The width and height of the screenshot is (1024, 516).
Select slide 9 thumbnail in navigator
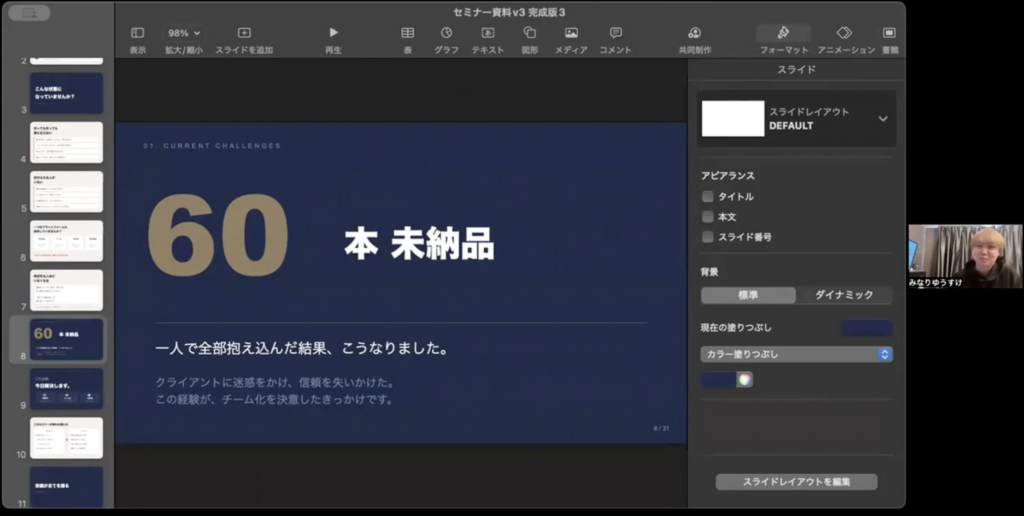[66, 388]
